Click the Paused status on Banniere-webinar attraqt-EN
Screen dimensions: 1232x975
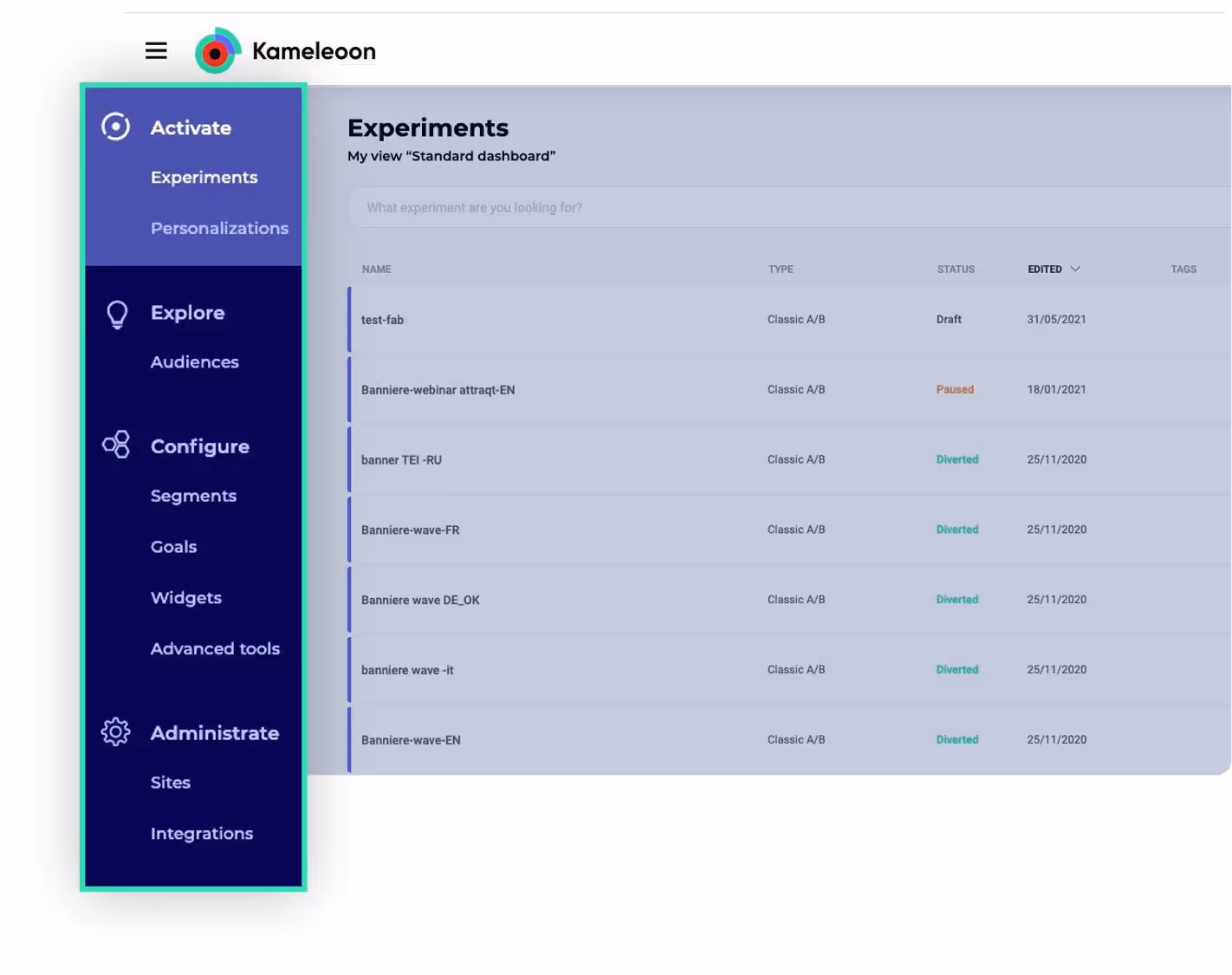pyautogui.click(x=955, y=389)
